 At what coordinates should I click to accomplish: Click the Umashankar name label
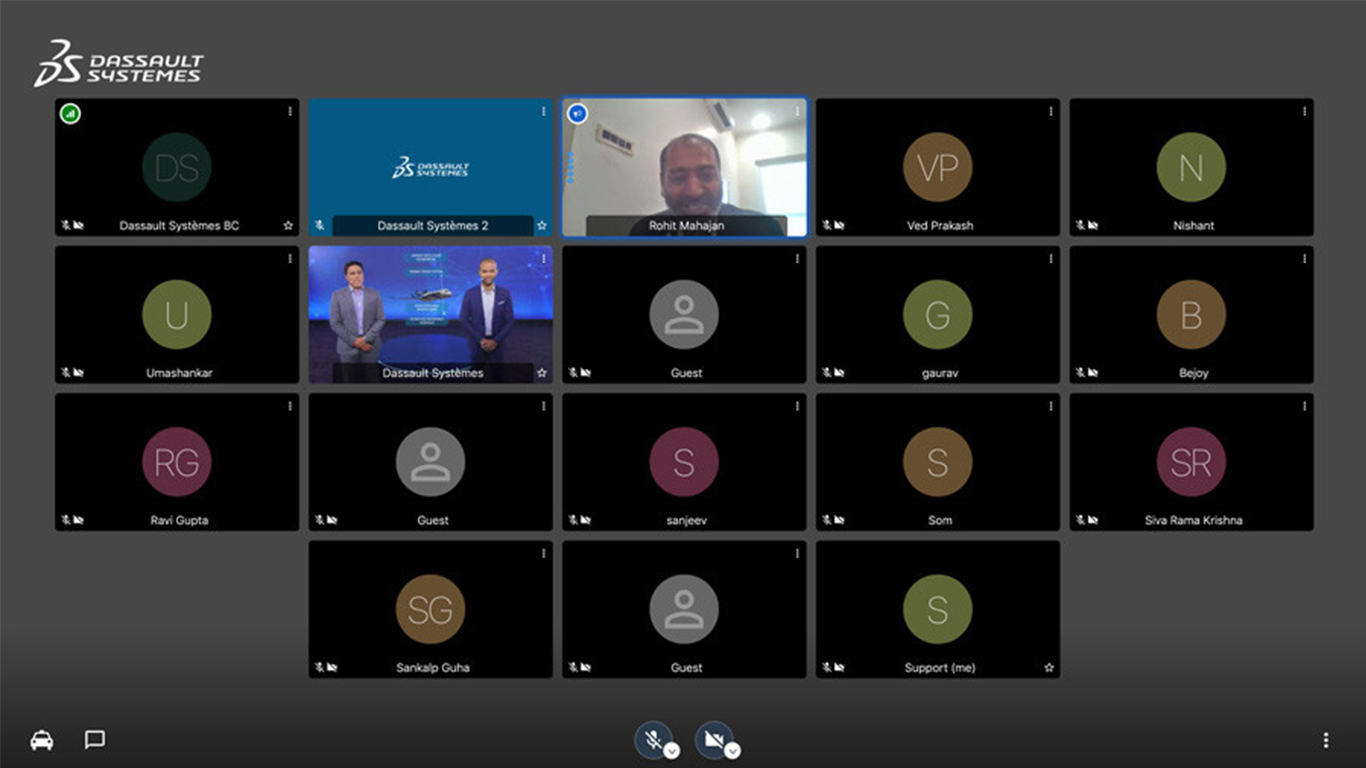[x=179, y=373]
